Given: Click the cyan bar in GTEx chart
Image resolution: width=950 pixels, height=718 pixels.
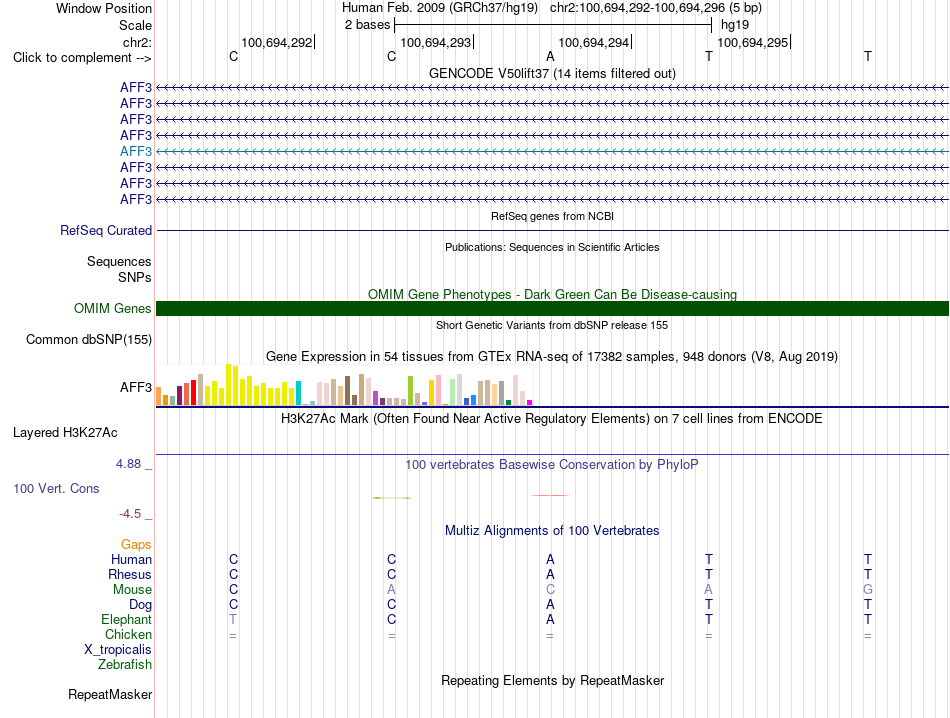Looking at the screenshot, I should point(298,393).
